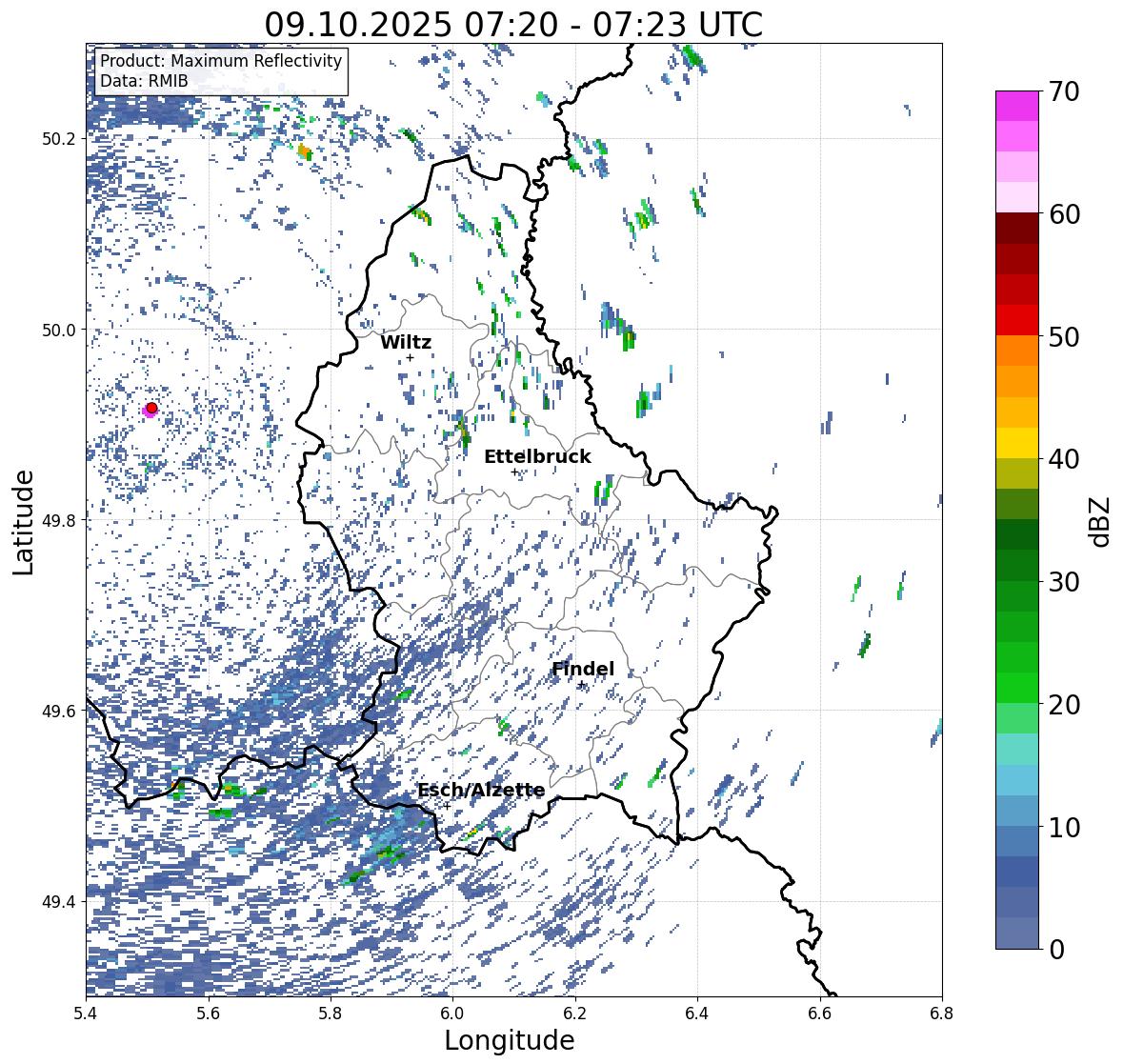The image size is (1123, 1064).
Task: Click the latitude tick label 50.0
Action: 59,331
